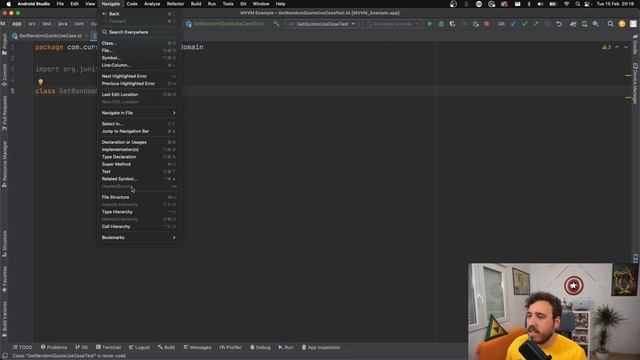Go to previous highlighted problem arrow

(x=617, y=47)
